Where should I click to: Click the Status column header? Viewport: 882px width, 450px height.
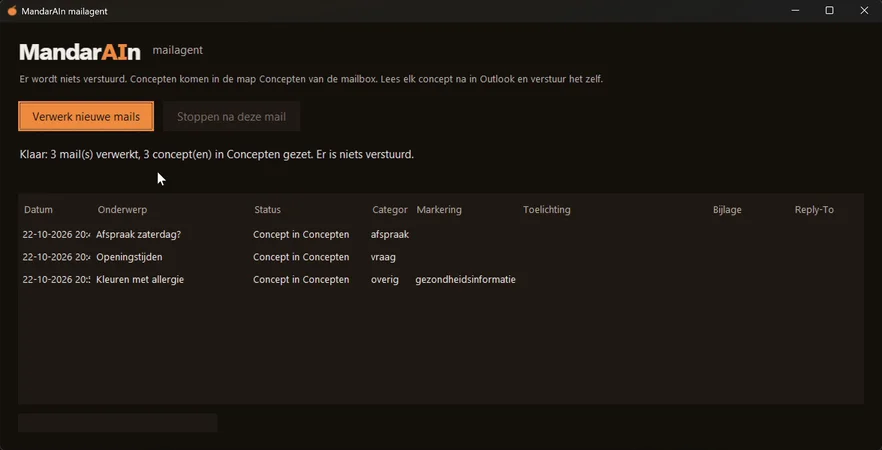267,209
